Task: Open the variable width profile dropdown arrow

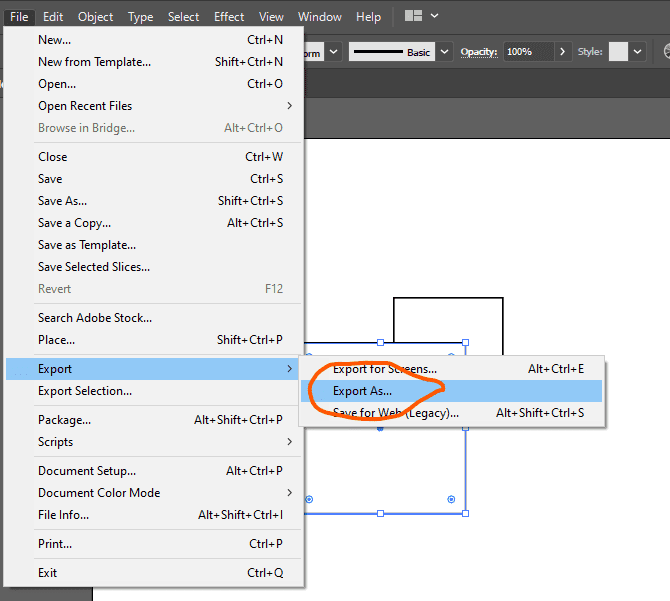Action: pos(333,52)
